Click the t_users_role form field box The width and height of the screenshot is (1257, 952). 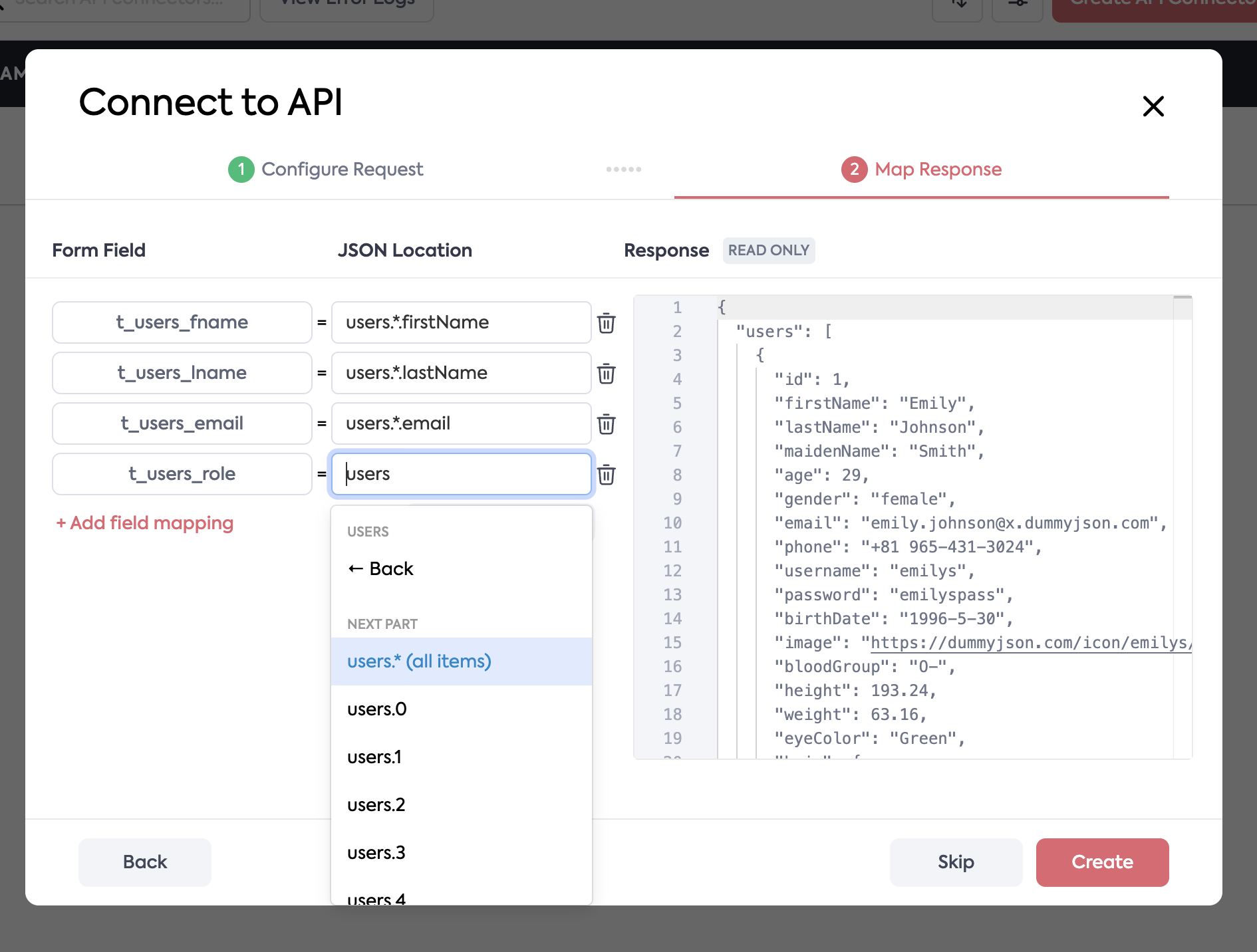coord(182,474)
